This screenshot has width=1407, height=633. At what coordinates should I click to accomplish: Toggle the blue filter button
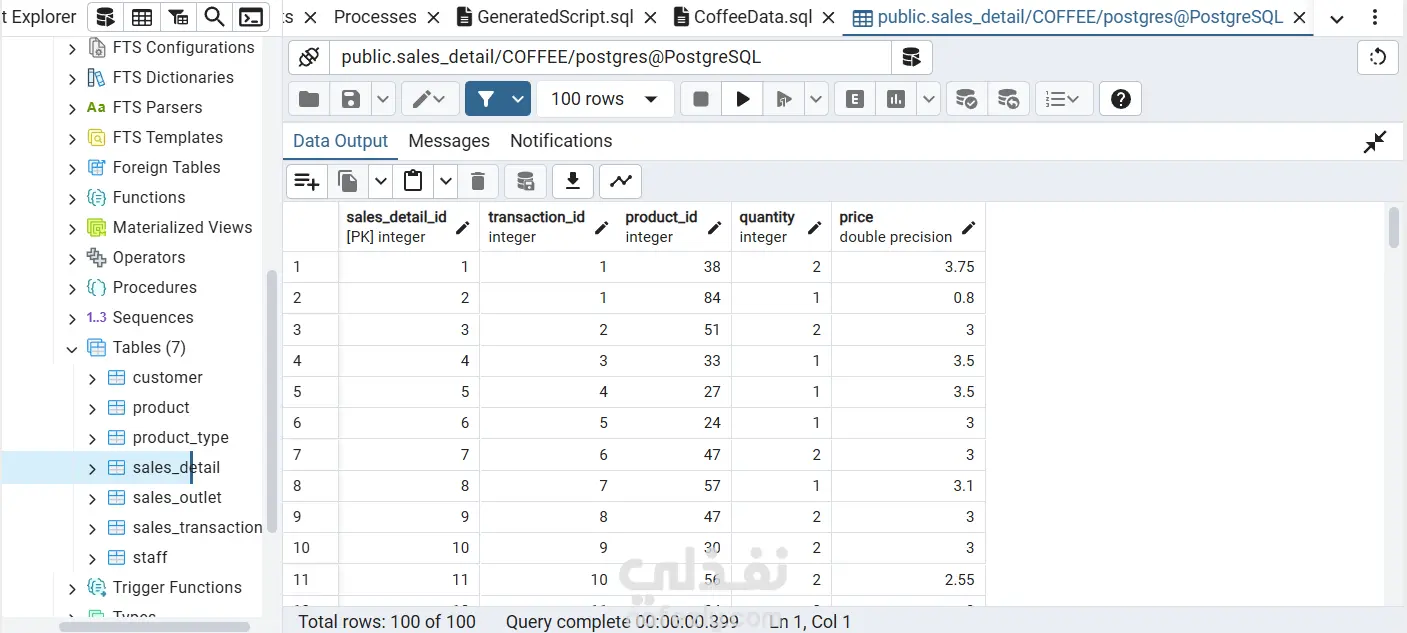486,99
